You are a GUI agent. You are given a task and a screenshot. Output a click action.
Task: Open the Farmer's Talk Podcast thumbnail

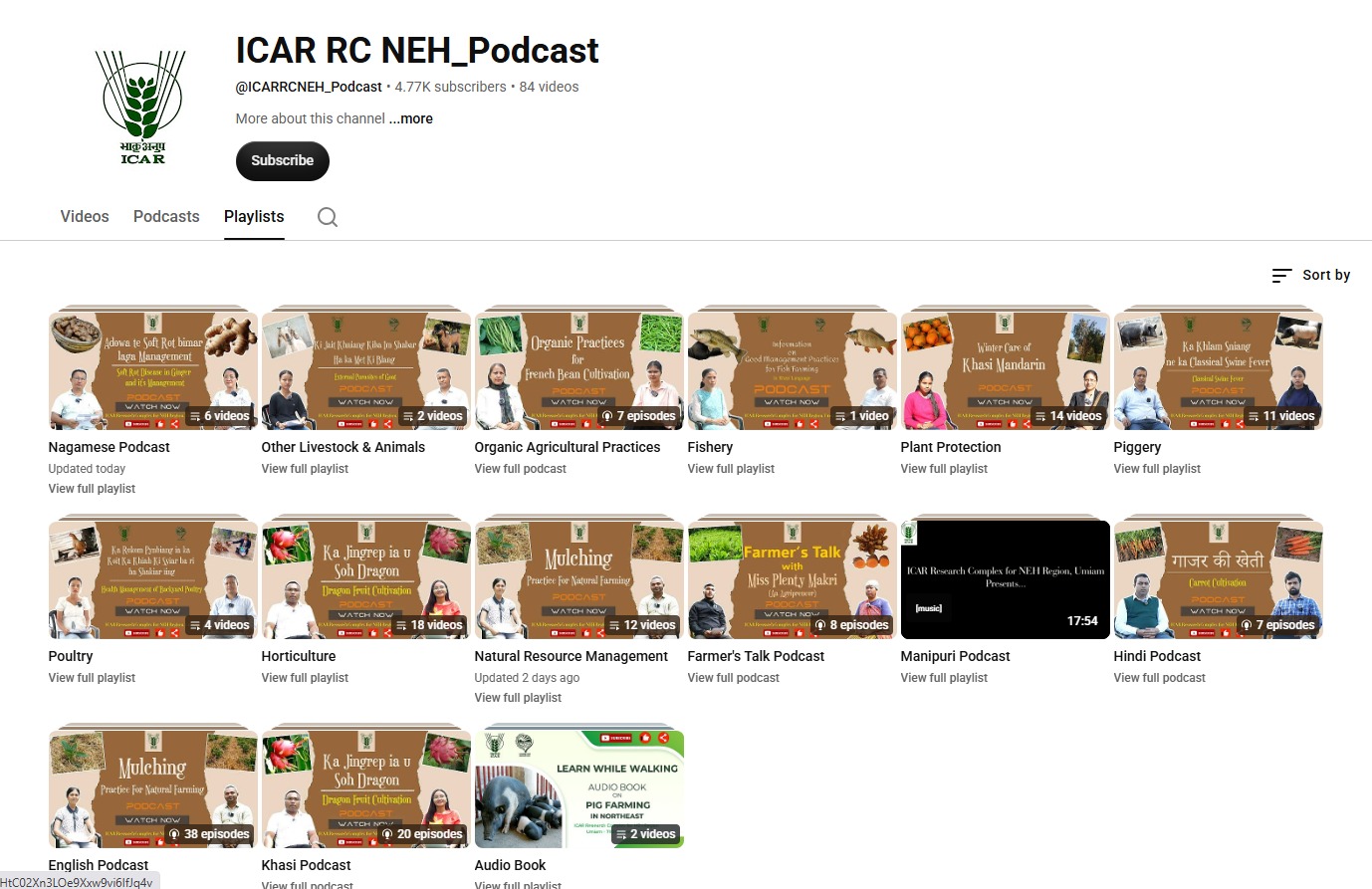tap(793, 580)
